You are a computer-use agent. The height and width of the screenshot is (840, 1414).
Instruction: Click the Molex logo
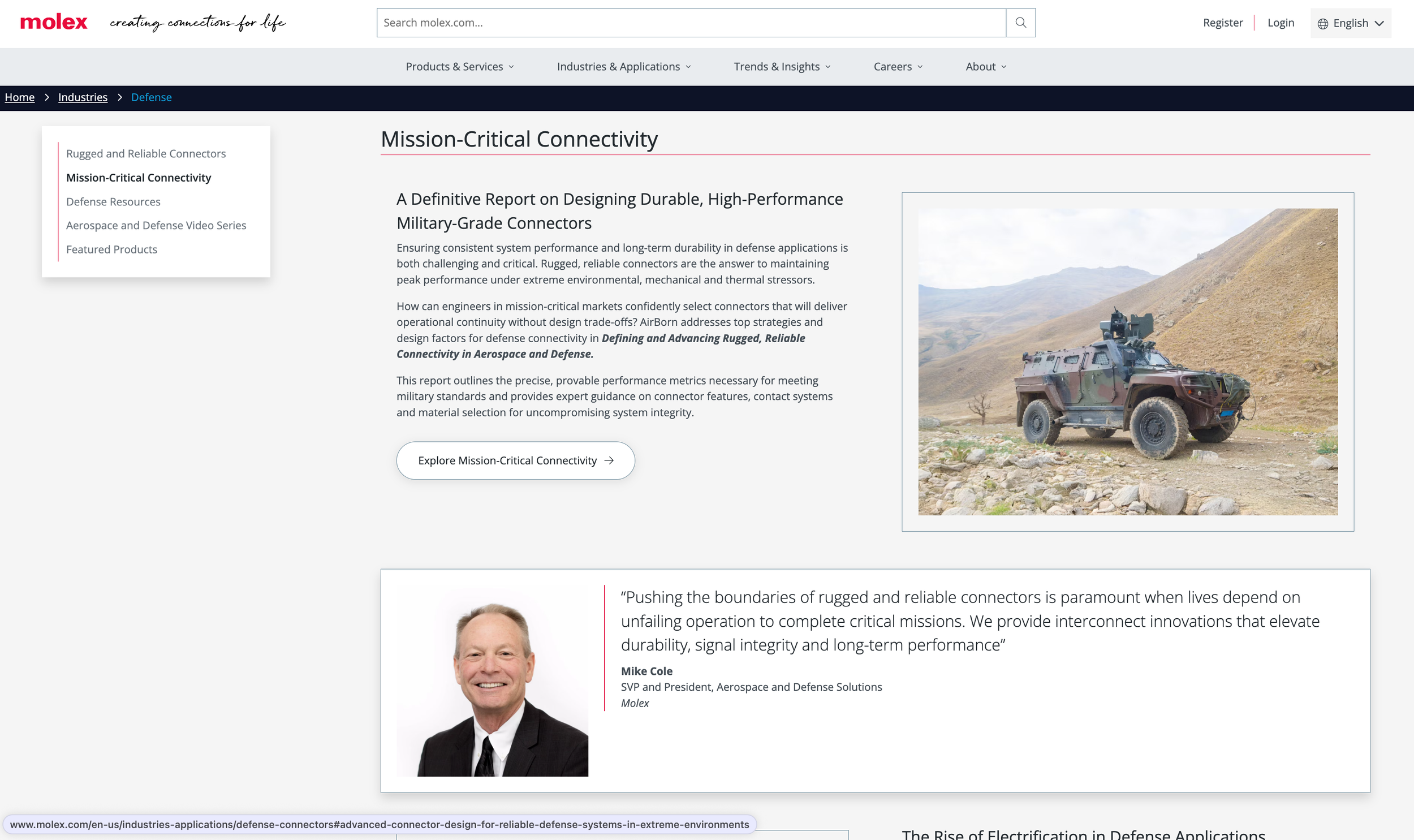54,22
